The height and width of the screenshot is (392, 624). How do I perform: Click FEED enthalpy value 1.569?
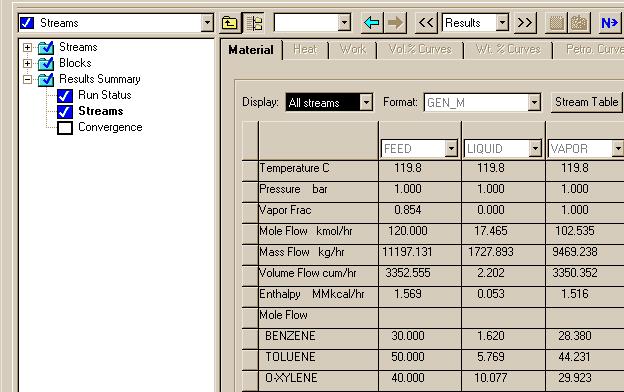pyautogui.click(x=408, y=294)
